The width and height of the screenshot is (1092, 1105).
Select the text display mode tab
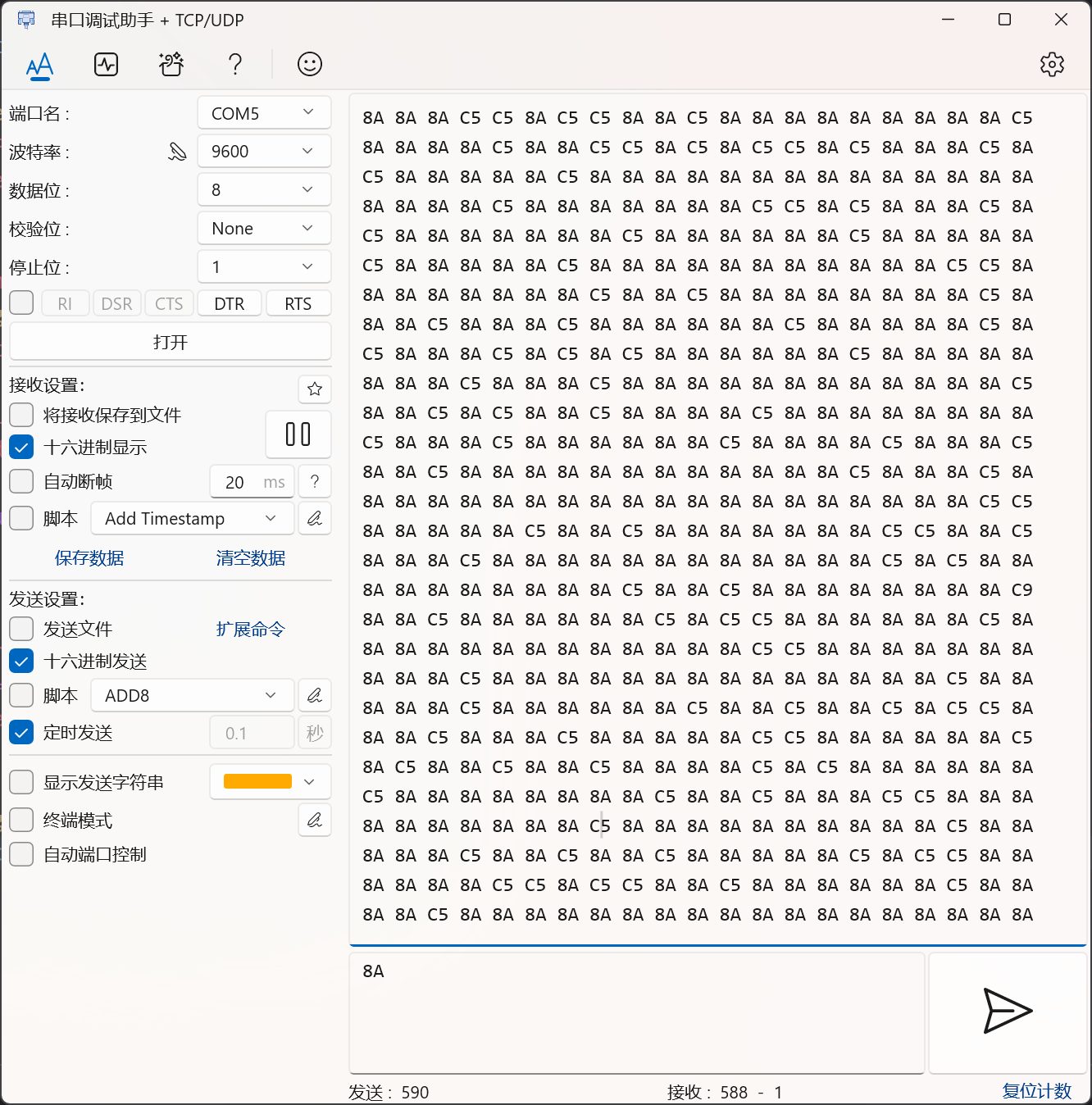(39, 64)
